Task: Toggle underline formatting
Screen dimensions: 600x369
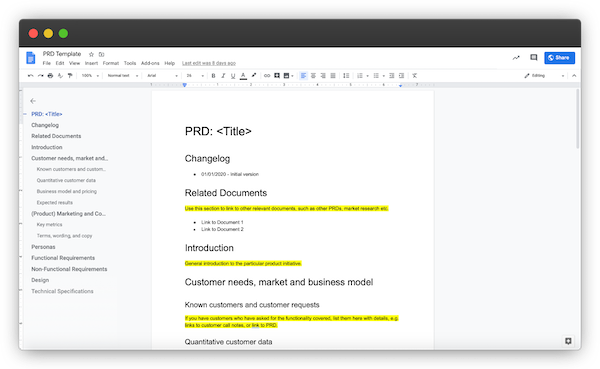Action: pos(233,76)
